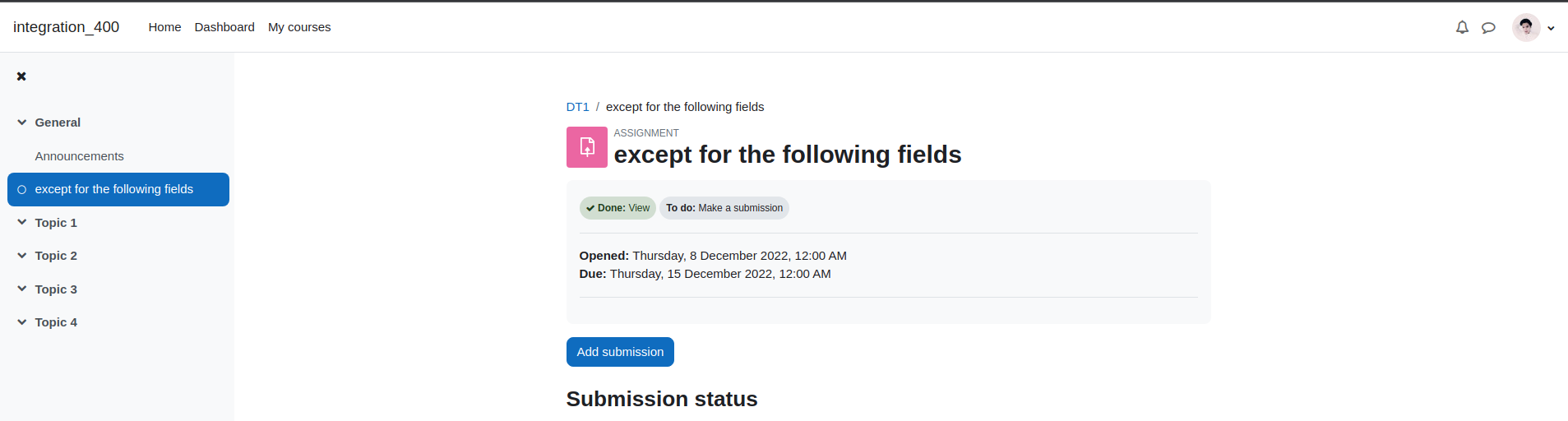Collapse the General section chevron
1568x421 pixels.
point(22,123)
